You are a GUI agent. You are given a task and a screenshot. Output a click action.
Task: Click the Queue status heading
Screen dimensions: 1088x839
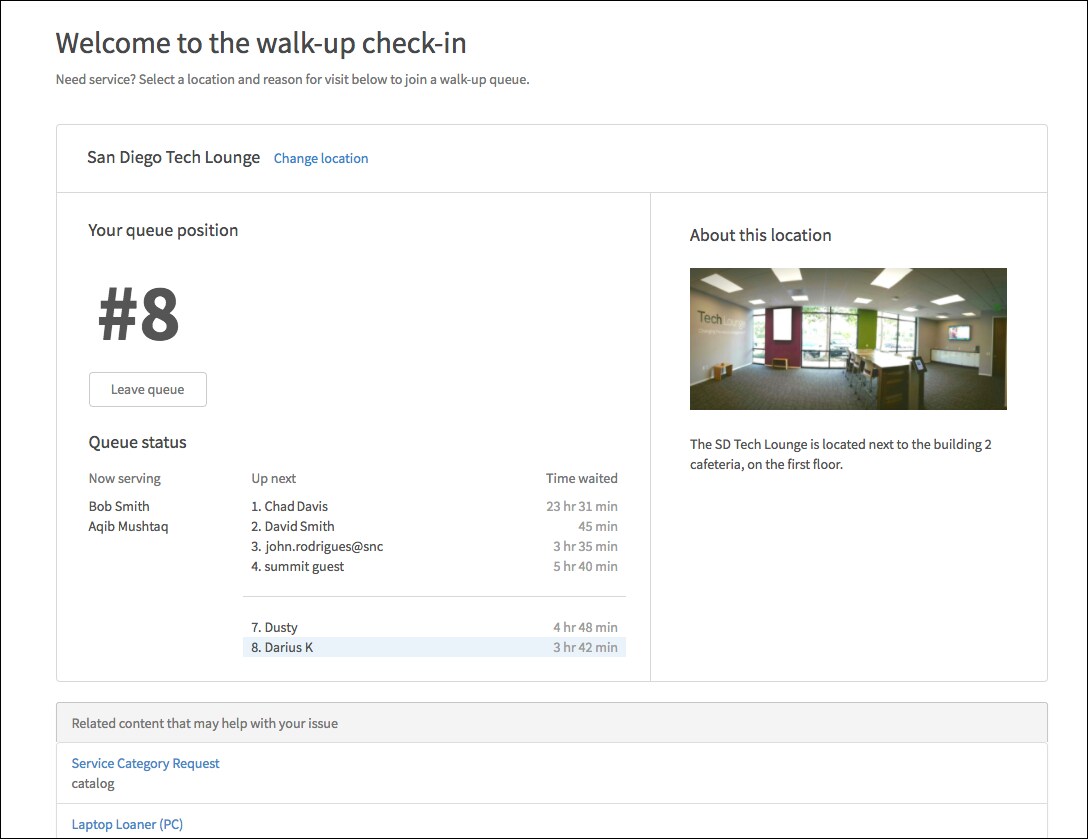pos(137,443)
